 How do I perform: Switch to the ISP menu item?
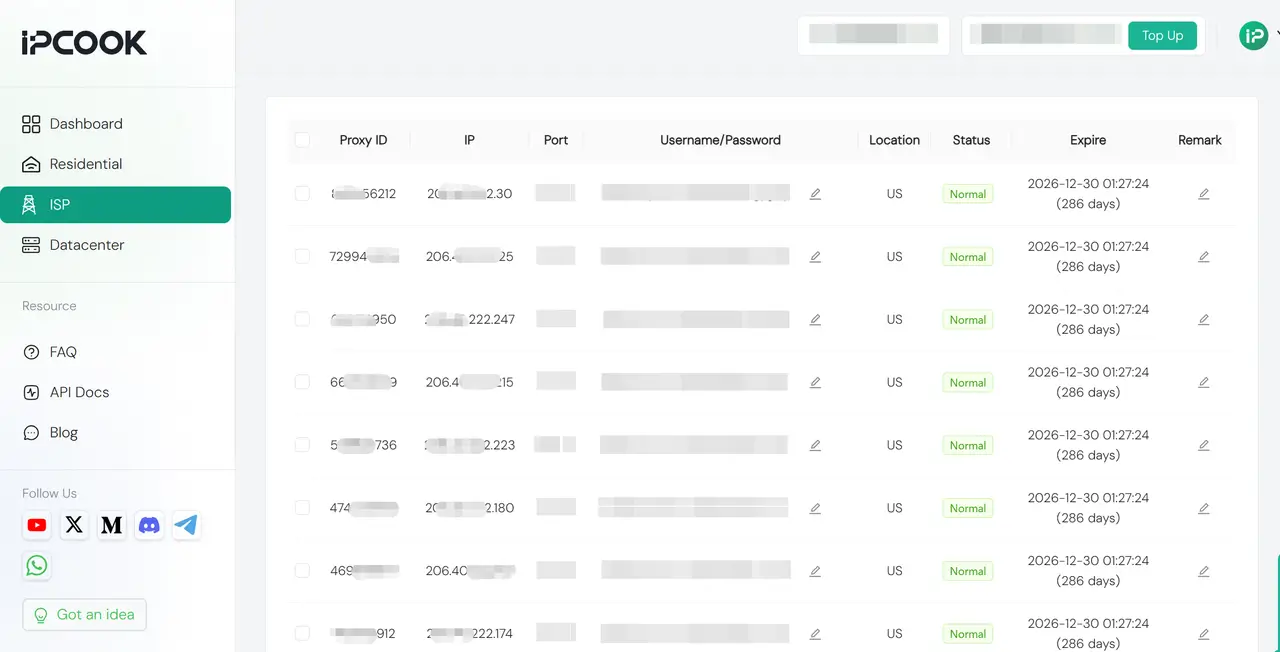pos(59,204)
